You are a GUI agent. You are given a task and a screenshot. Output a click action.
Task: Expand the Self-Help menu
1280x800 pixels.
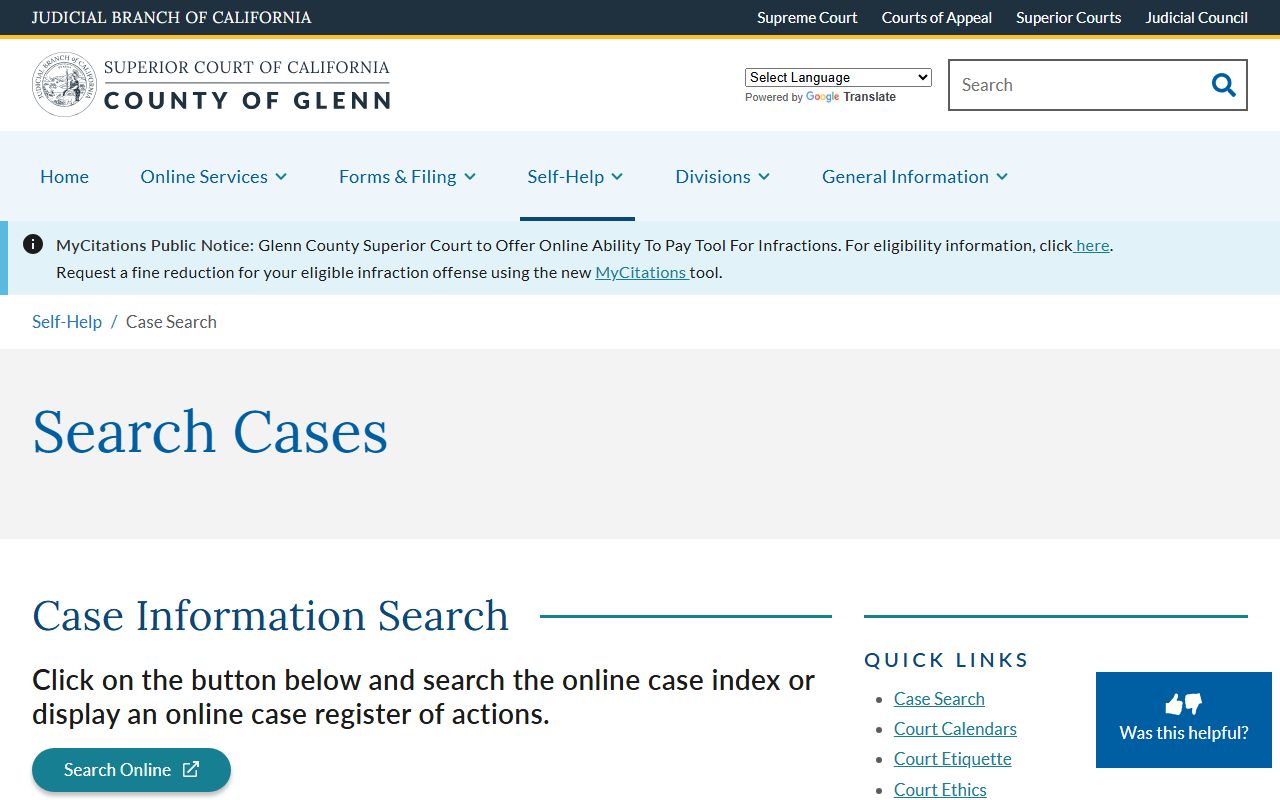tap(575, 176)
